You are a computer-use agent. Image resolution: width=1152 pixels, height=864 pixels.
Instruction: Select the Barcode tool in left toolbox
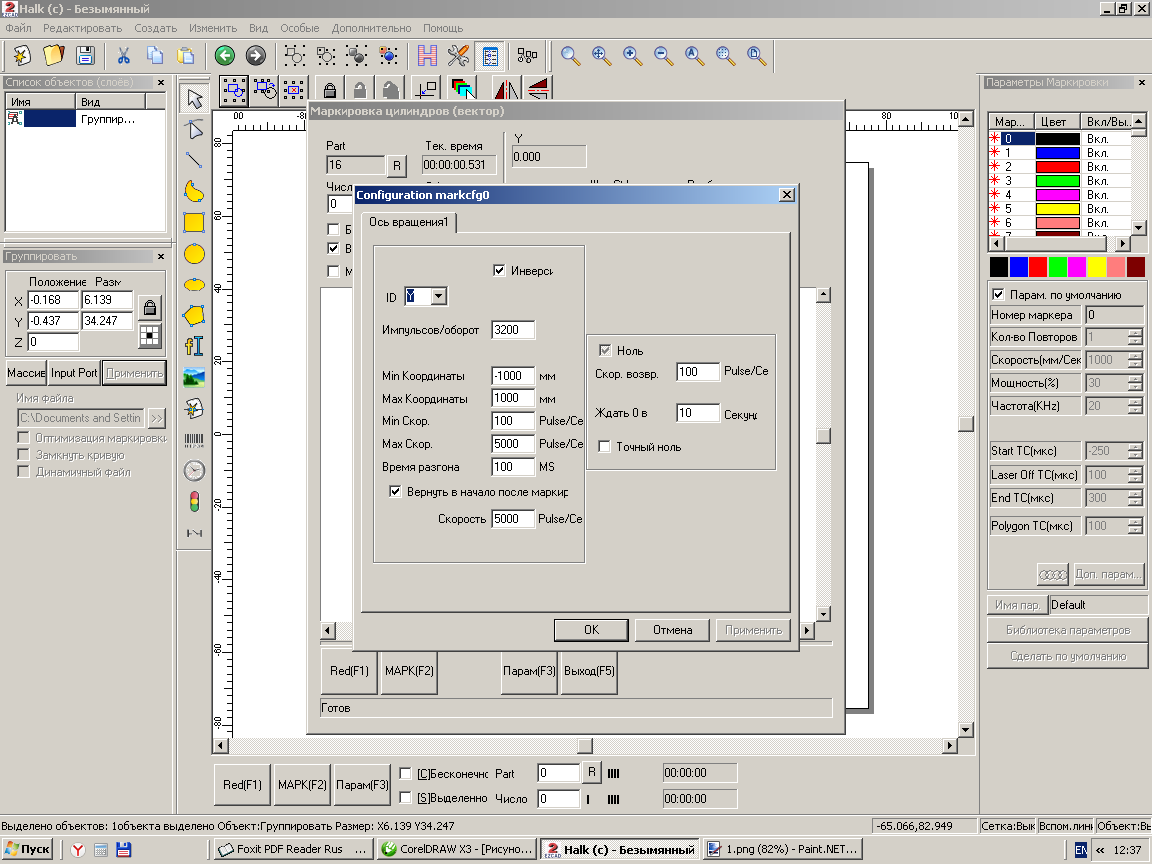(194, 440)
